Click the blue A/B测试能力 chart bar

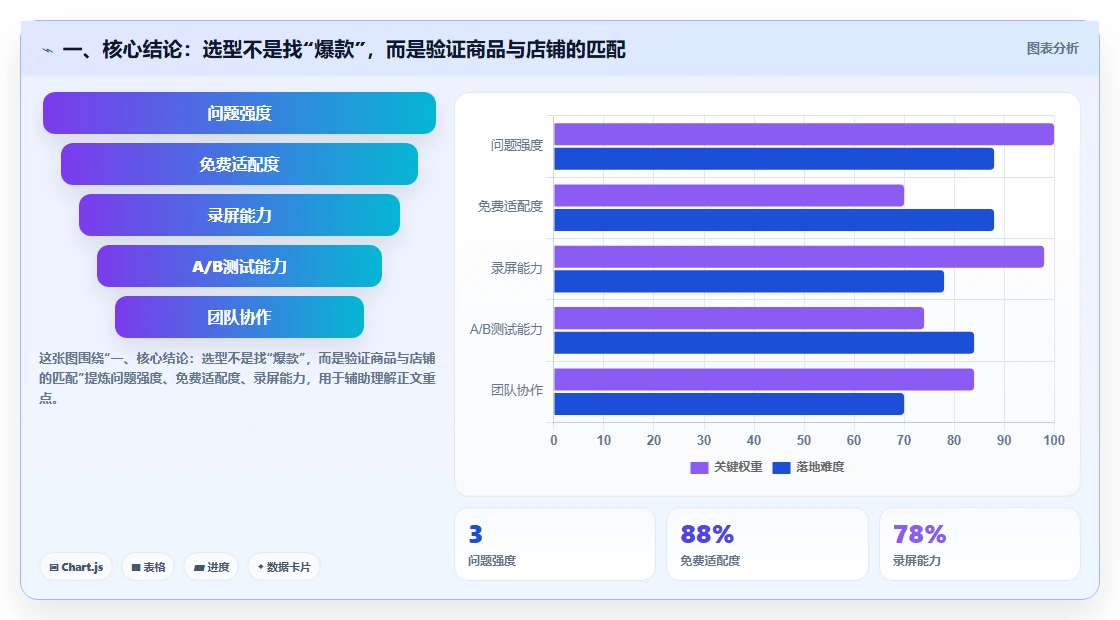point(764,343)
